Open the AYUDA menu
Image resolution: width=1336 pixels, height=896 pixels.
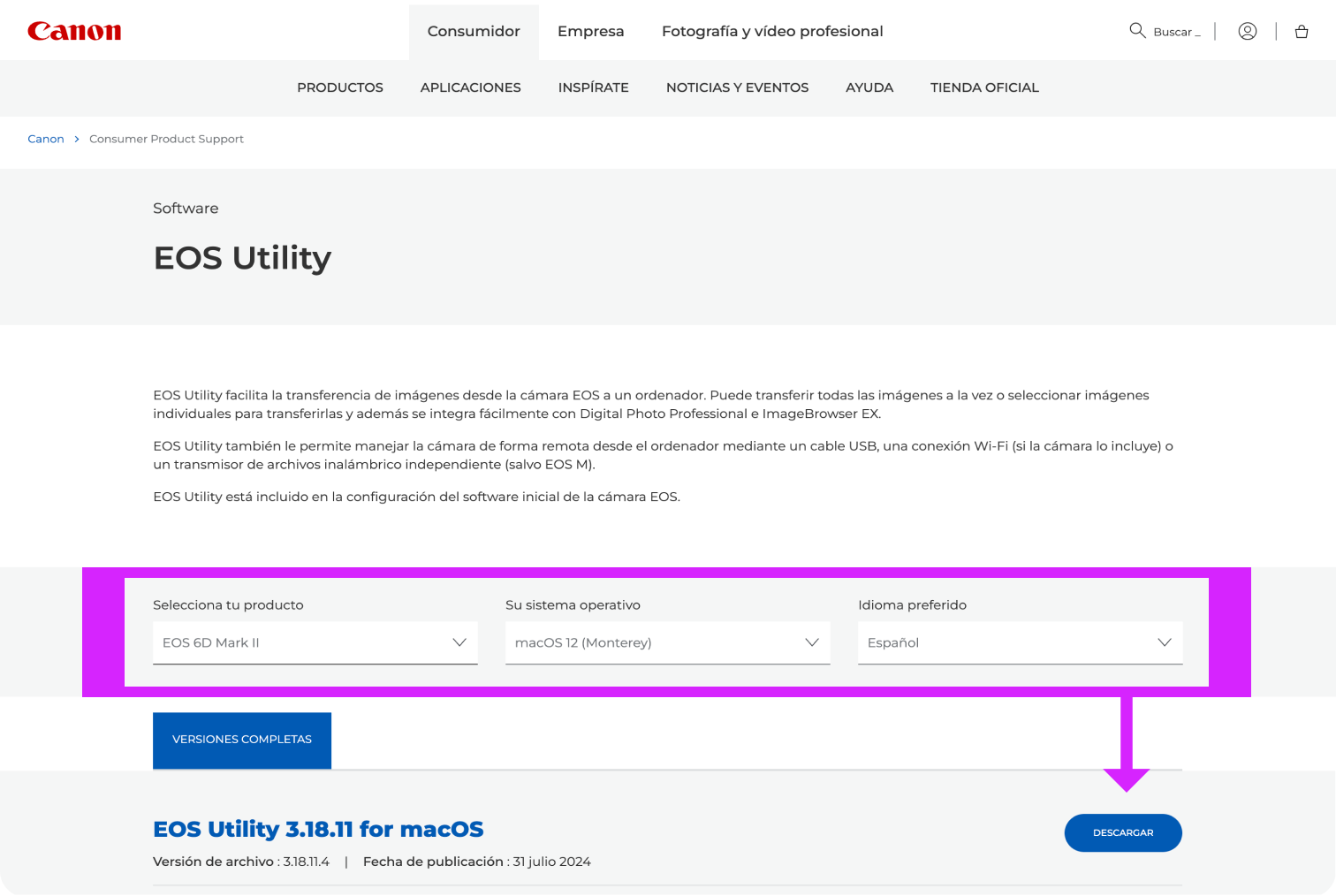pos(869,87)
